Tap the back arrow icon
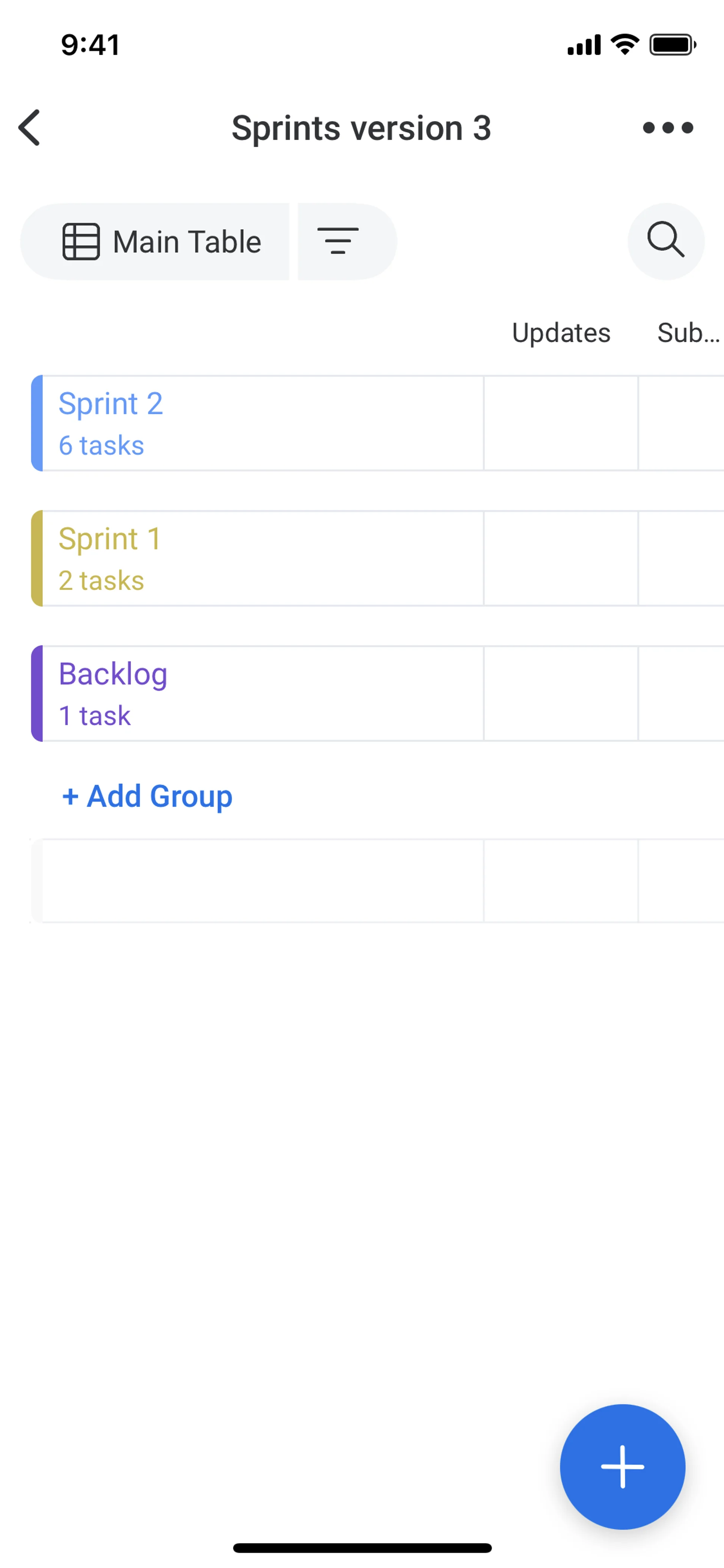 coord(30,128)
